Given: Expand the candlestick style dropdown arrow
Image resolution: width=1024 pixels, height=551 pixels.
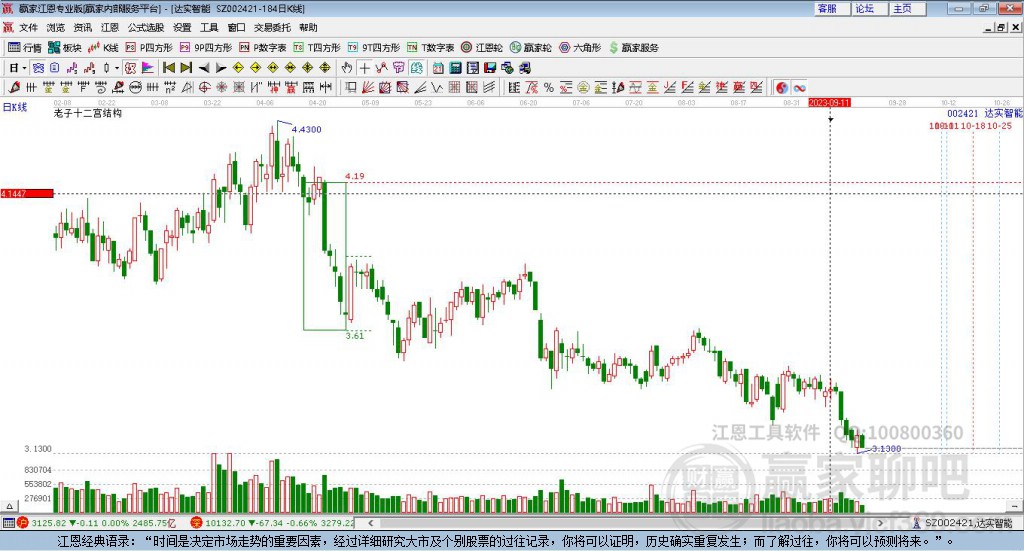Looking at the screenshot, I should [117, 68].
